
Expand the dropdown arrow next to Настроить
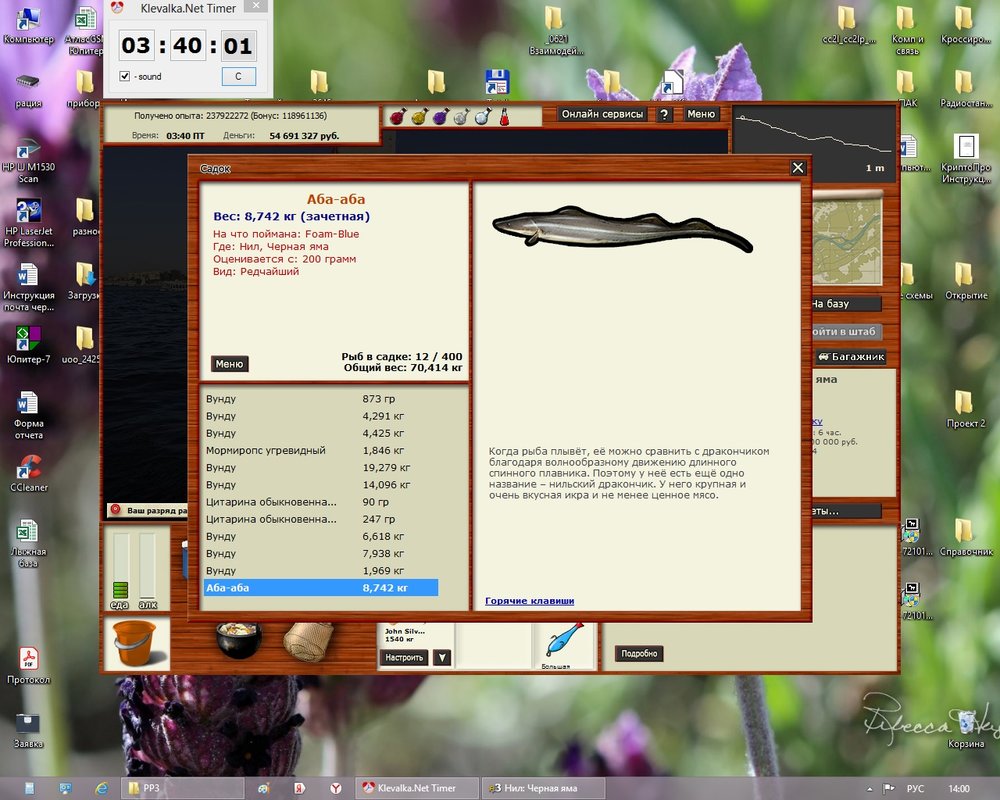point(443,657)
